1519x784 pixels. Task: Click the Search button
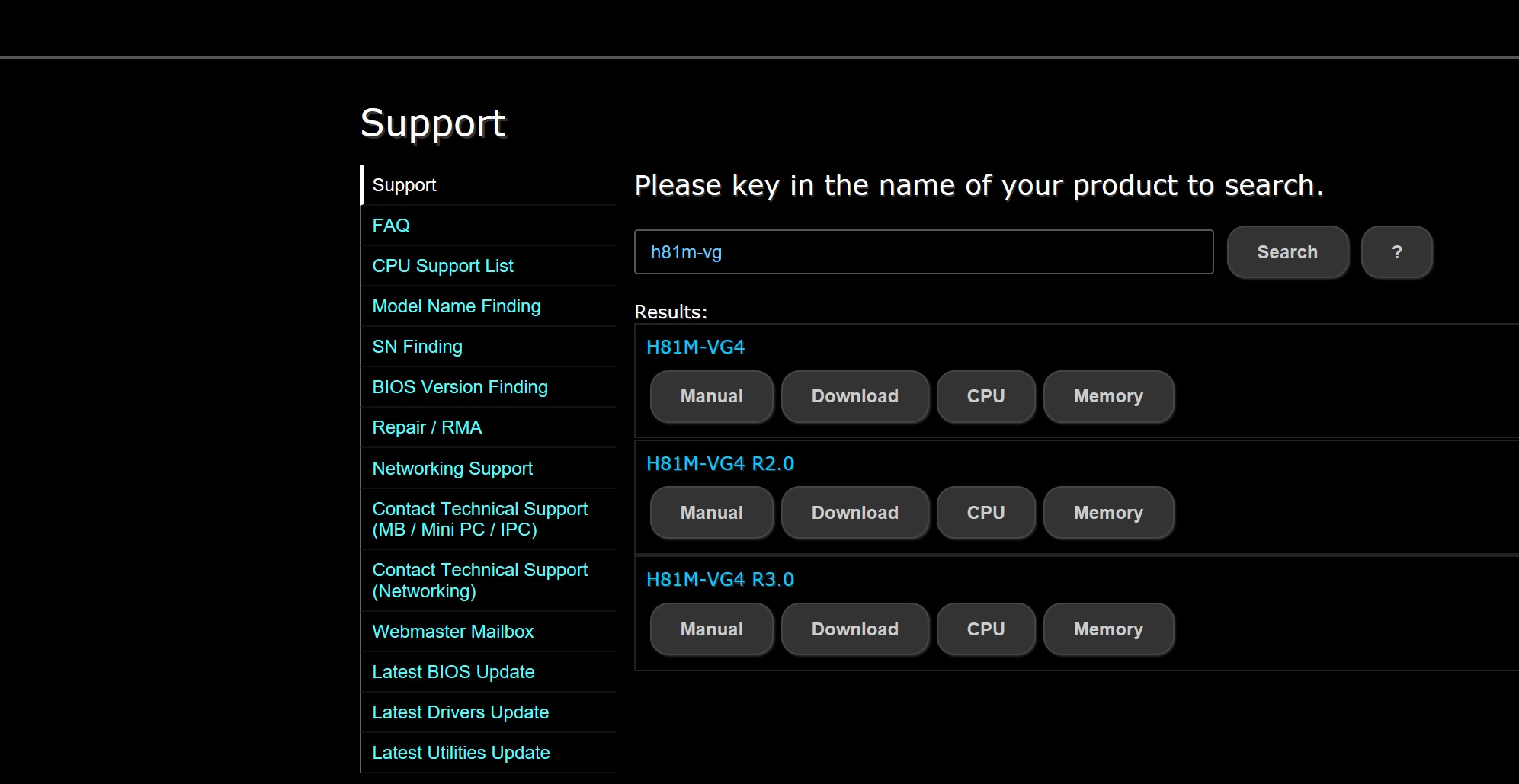click(1287, 252)
